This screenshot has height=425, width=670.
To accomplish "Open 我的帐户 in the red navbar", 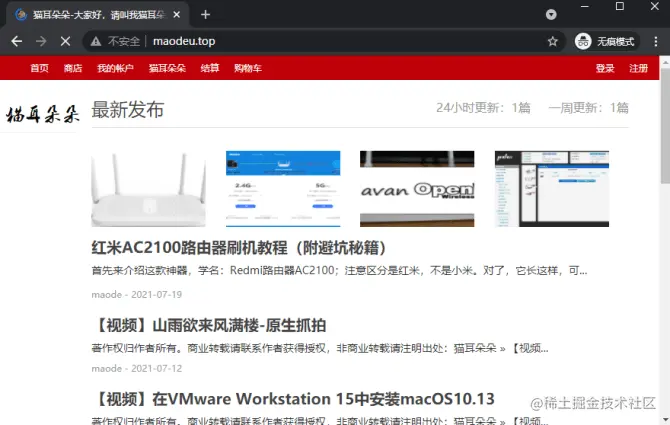I will click(x=115, y=68).
